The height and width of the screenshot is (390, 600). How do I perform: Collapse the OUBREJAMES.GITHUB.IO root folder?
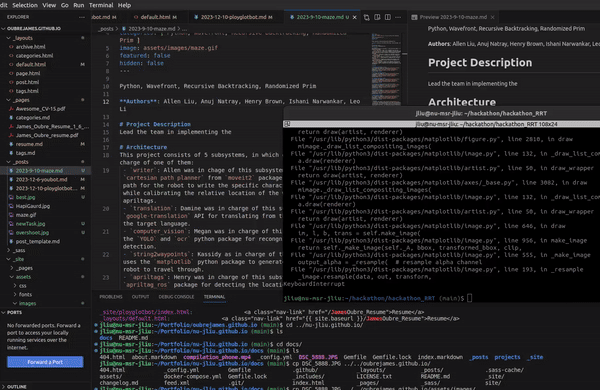tap(3, 29)
